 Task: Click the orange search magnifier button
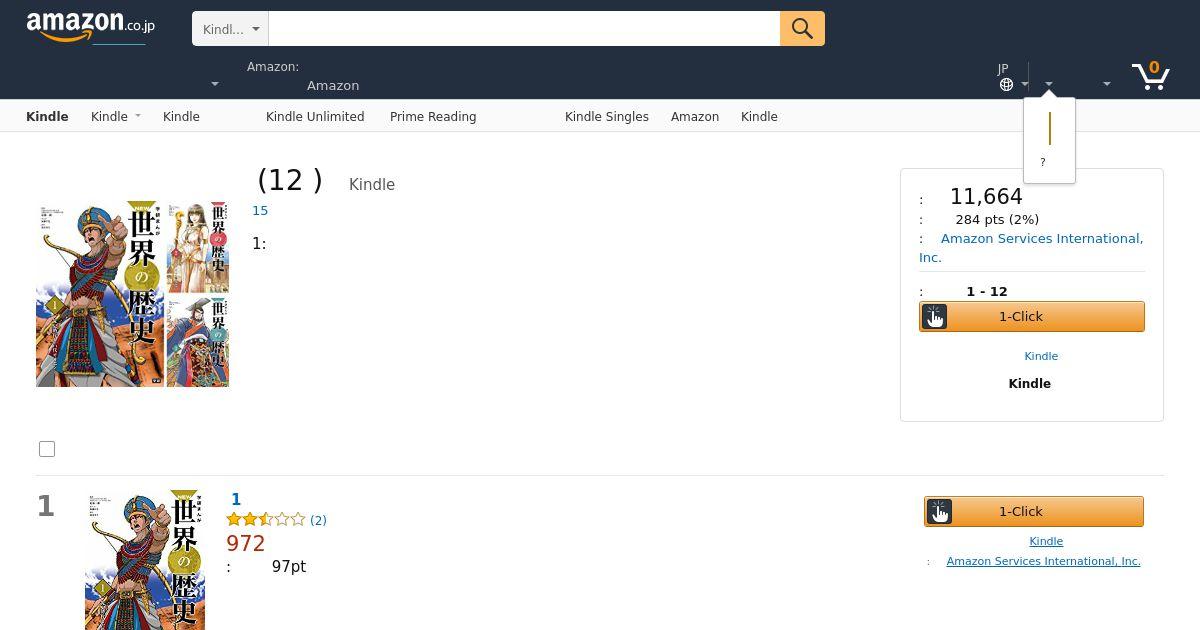click(x=802, y=28)
